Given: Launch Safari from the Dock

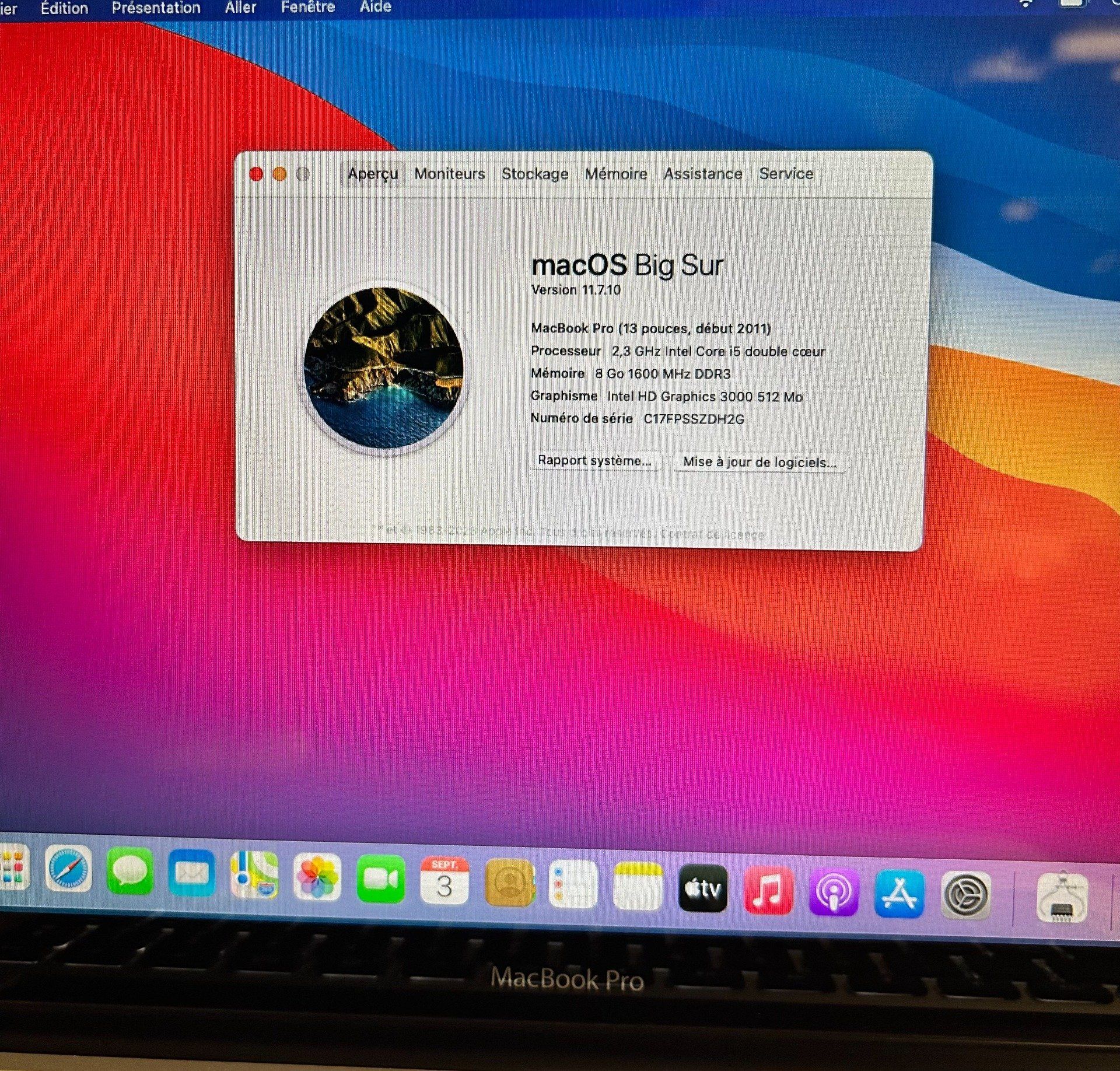Looking at the screenshot, I should [x=69, y=870].
